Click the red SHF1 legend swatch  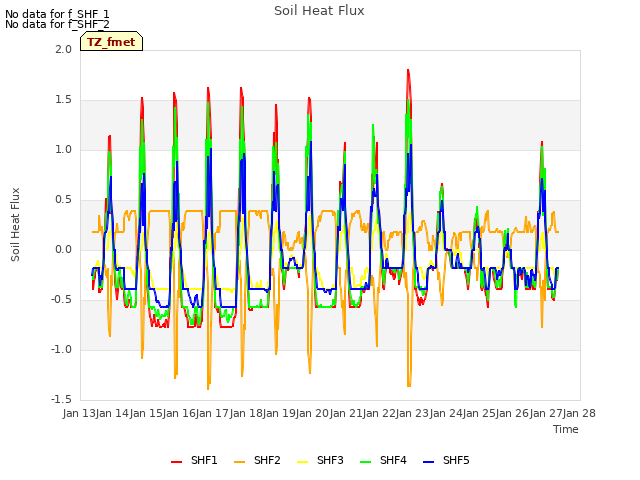click(176, 462)
